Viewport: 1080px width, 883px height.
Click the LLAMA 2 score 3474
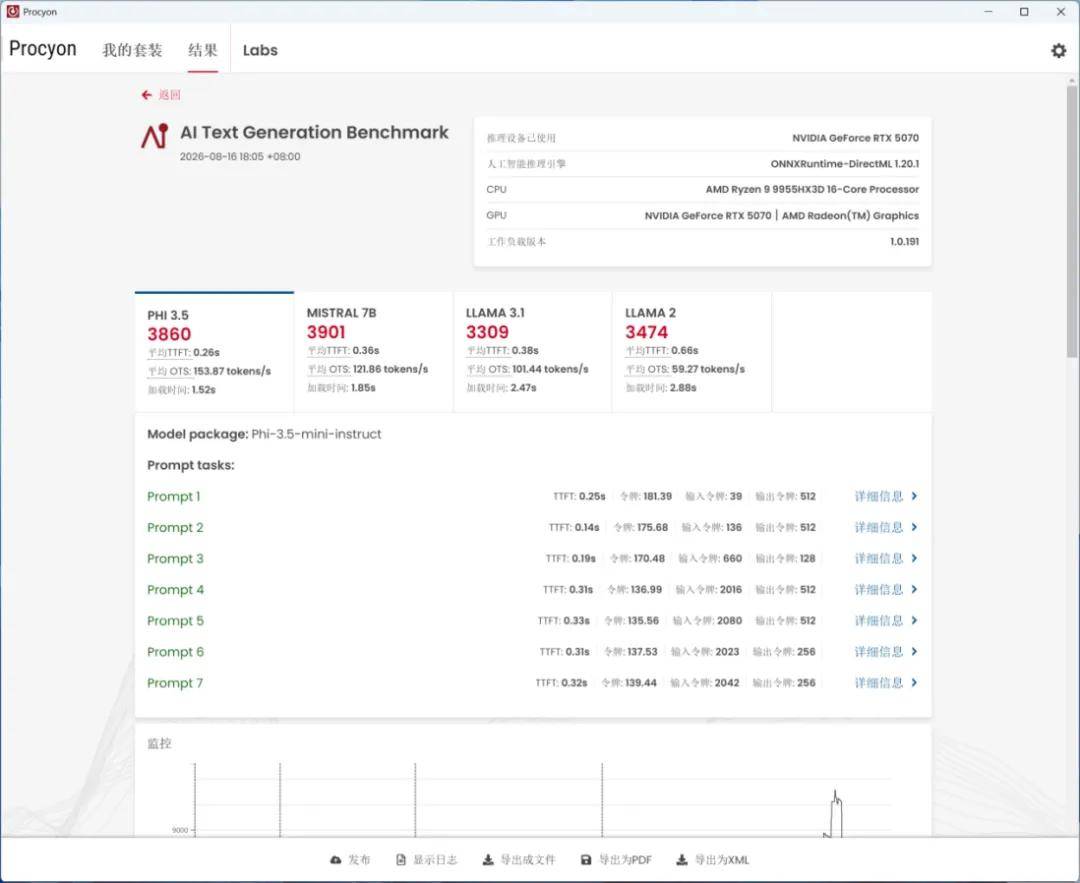click(646, 332)
